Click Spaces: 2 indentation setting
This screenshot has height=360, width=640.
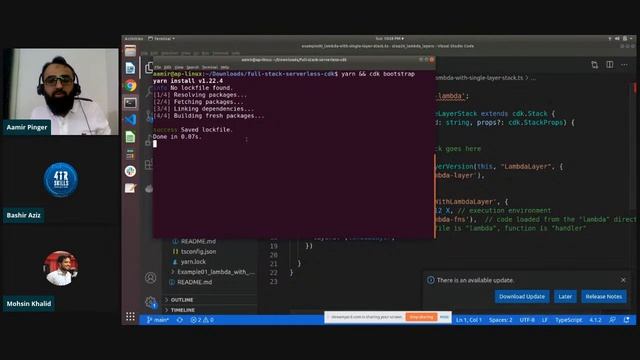point(500,320)
